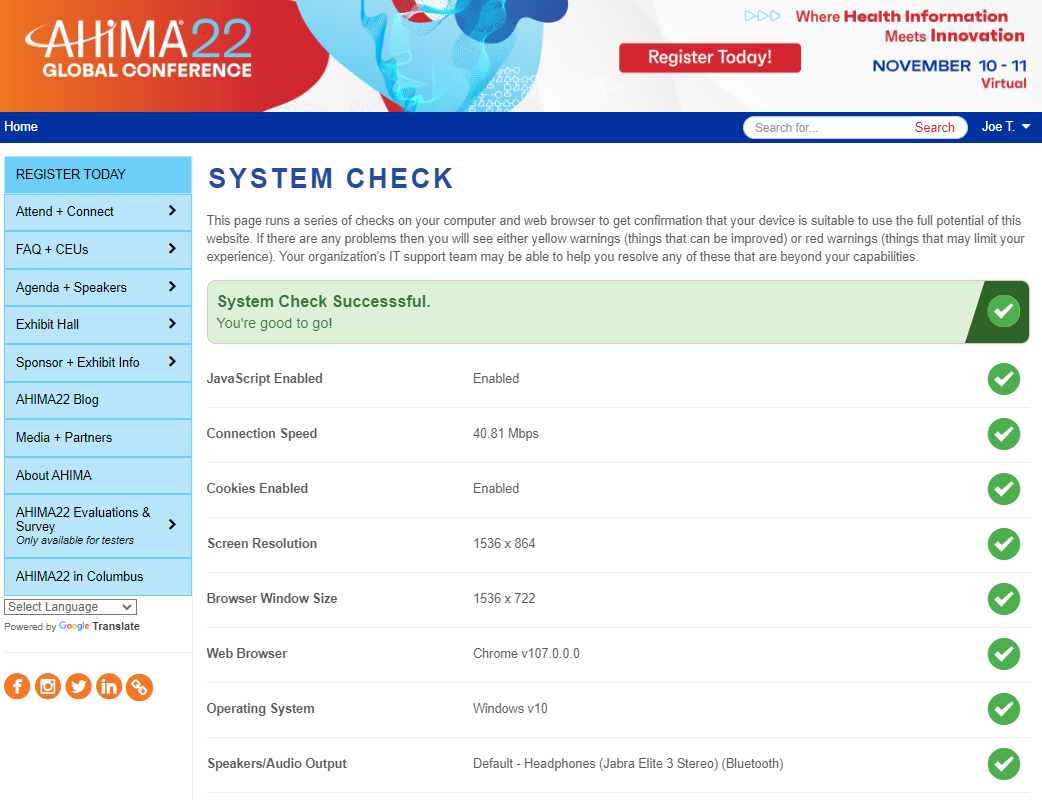Open the Joe T. user menu arrow
This screenshot has width=1042, height=800.
click(x=1026, y=126)
